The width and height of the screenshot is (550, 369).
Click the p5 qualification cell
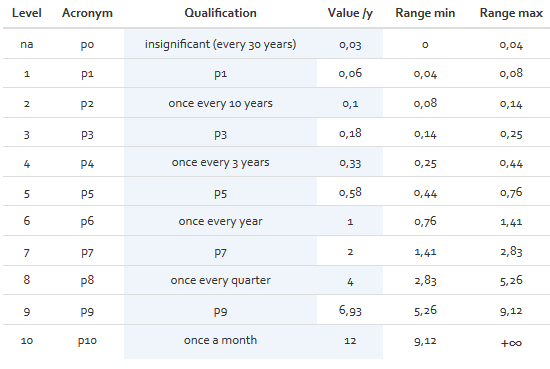click(220, 192)
